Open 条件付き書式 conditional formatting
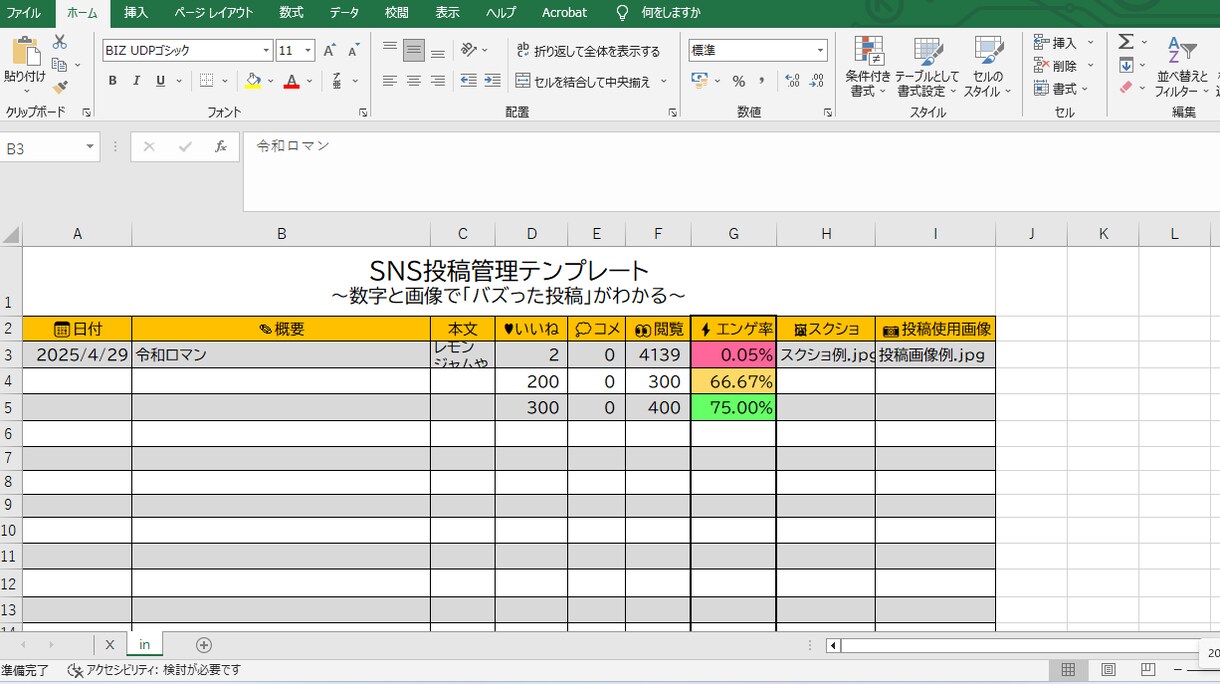This screenshot has height=684, width=1220. tap(868, 67)
